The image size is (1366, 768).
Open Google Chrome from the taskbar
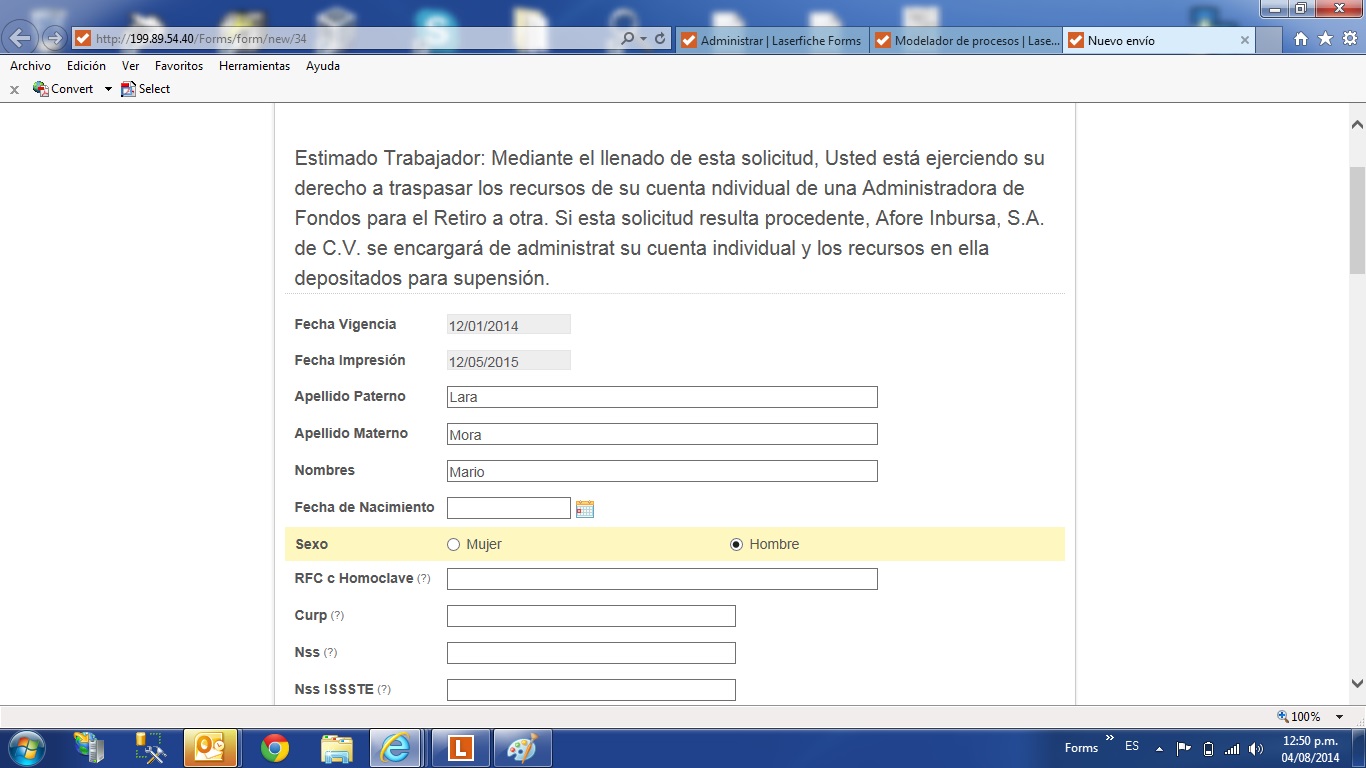click(275, 748)
